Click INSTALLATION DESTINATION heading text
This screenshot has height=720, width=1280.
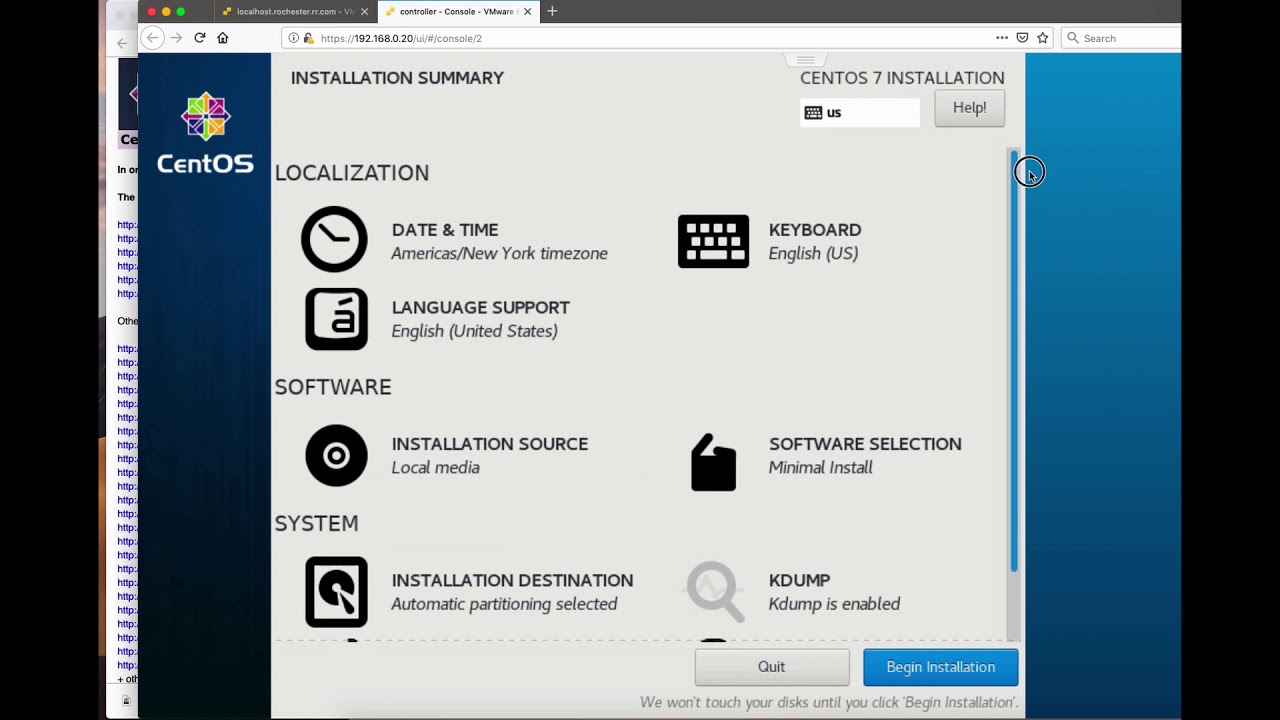[512, 580]
